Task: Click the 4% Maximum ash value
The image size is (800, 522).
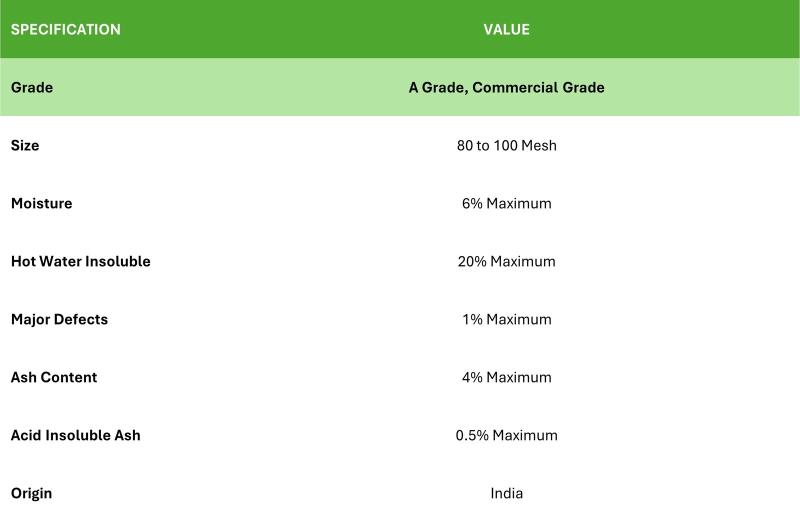Action: point(507,377)
